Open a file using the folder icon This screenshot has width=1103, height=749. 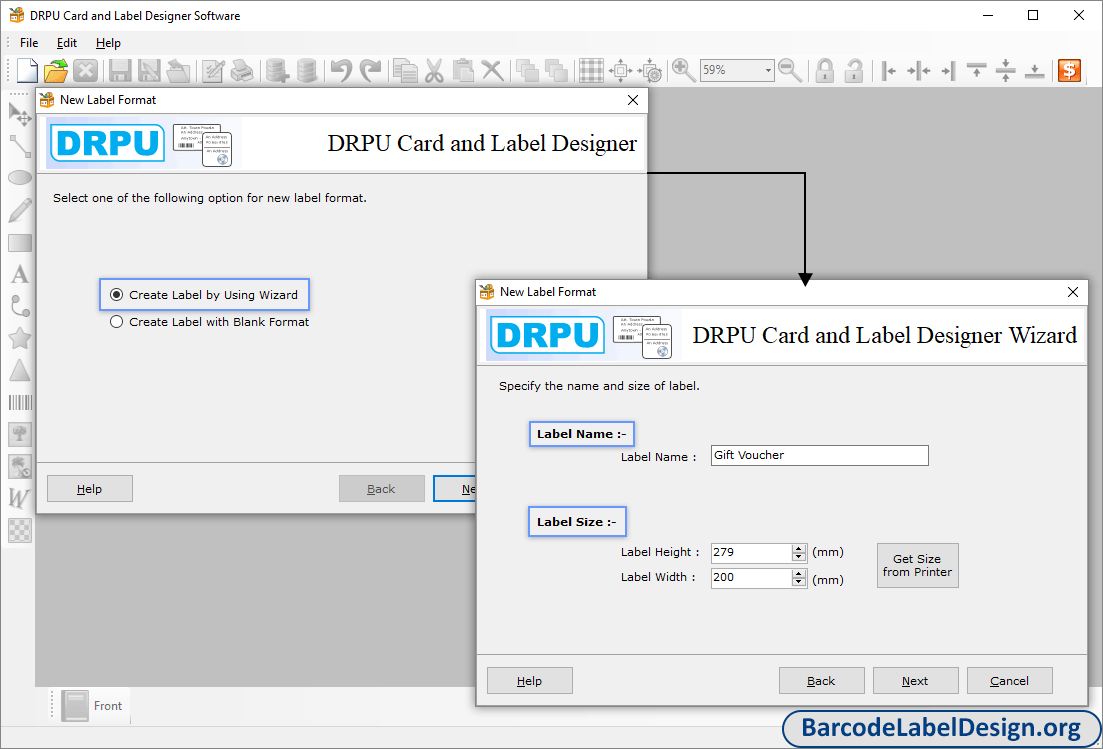click(56, 70)
